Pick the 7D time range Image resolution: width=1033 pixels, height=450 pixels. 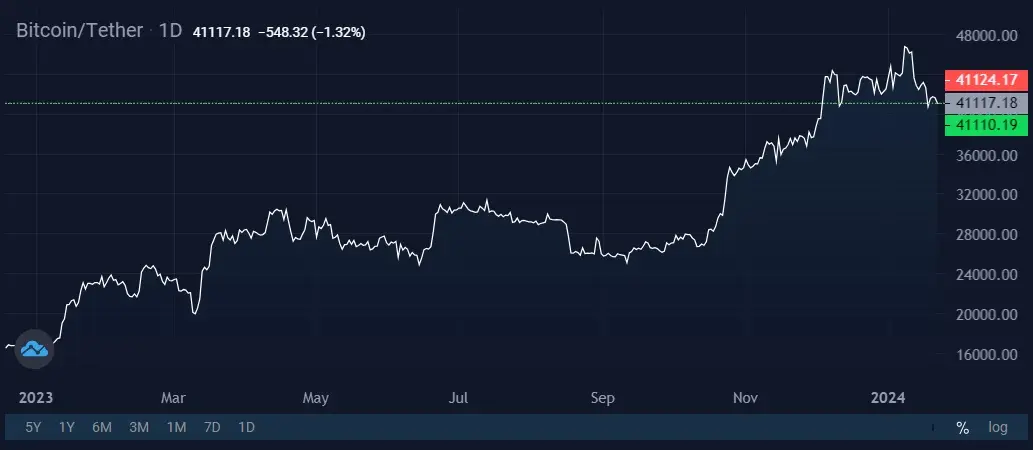click(x=212, y=428)
